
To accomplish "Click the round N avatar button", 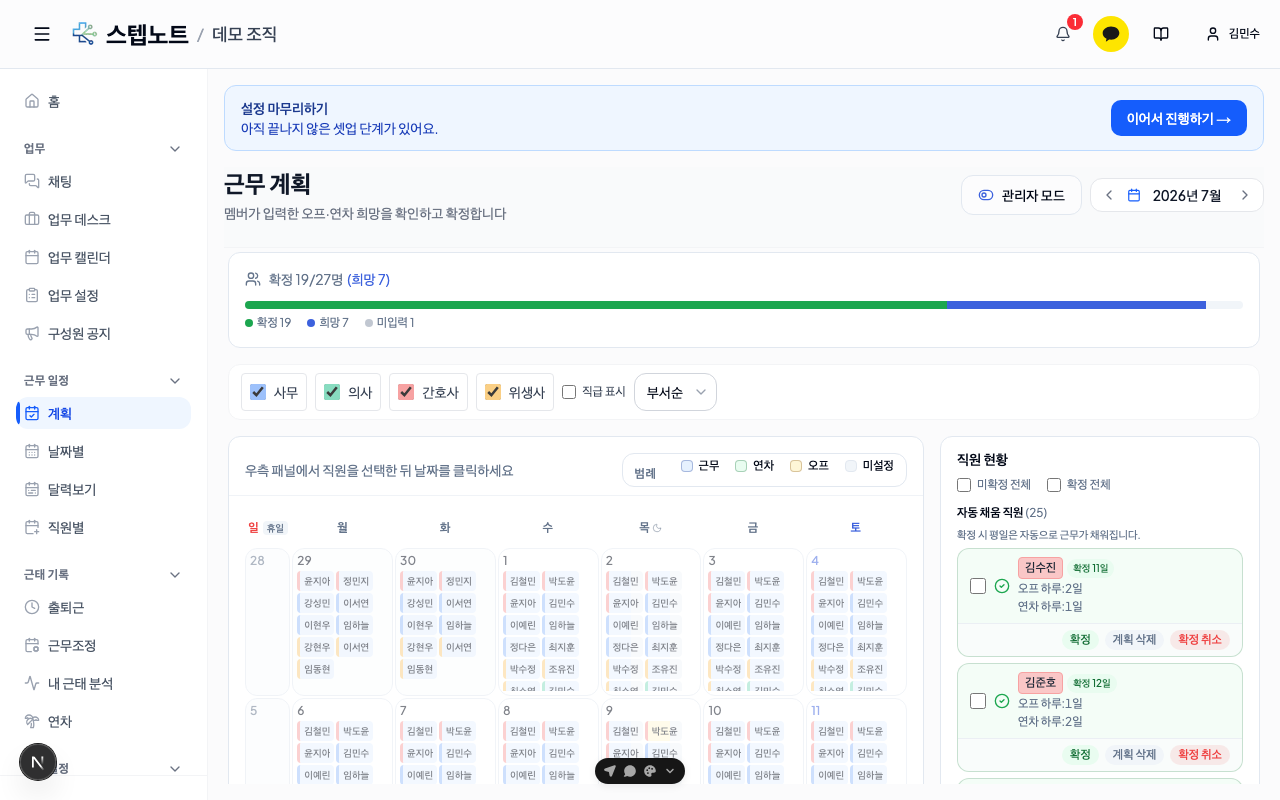I will click(38, 762).
